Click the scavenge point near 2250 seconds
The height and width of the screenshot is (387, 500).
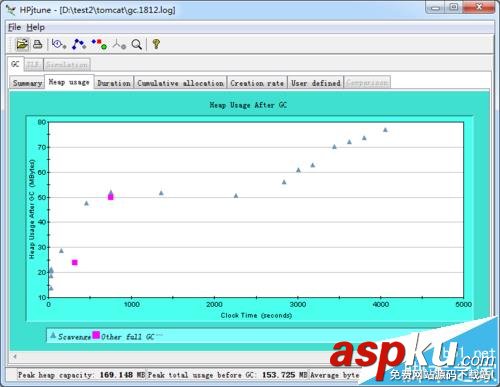click(236, 196)
